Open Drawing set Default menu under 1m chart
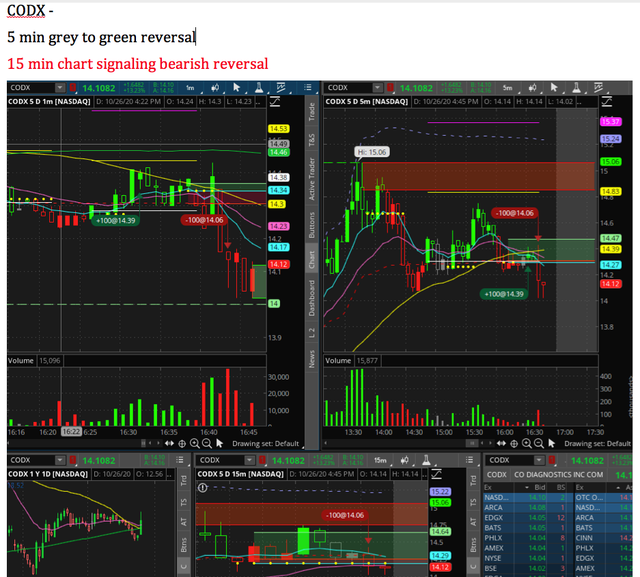 266,444
